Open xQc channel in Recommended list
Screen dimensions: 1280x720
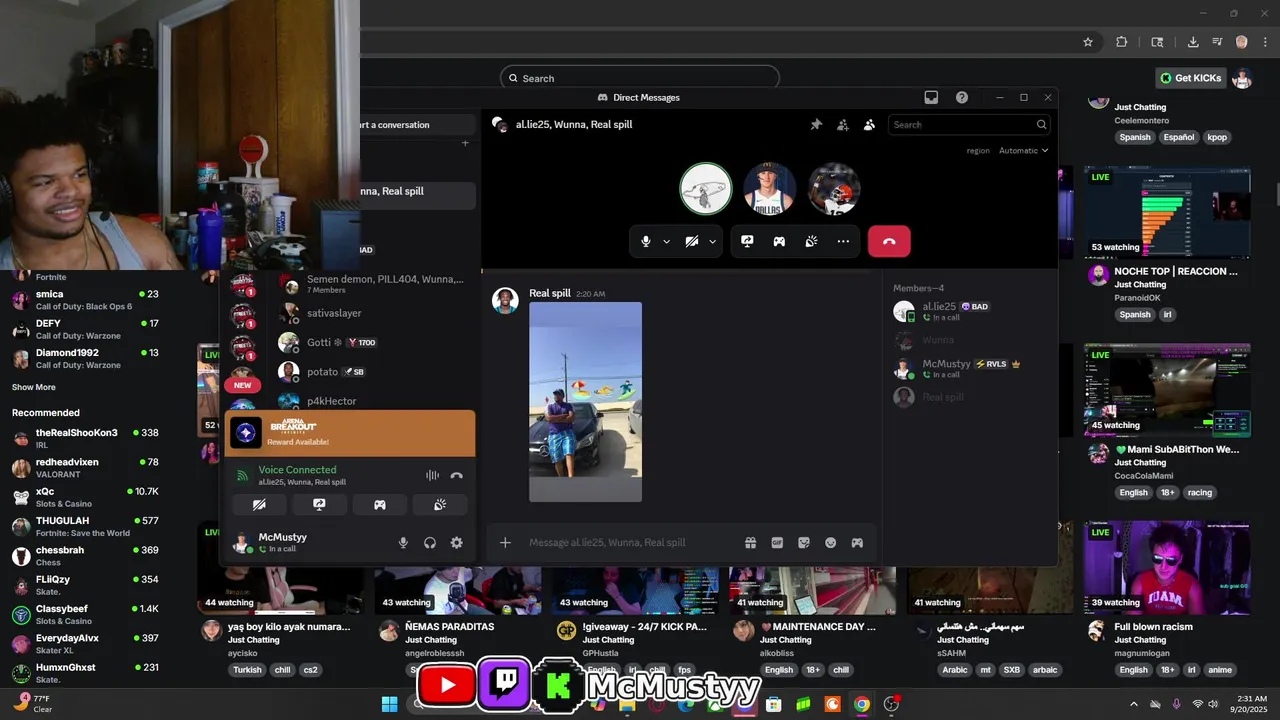coord(85,496)
